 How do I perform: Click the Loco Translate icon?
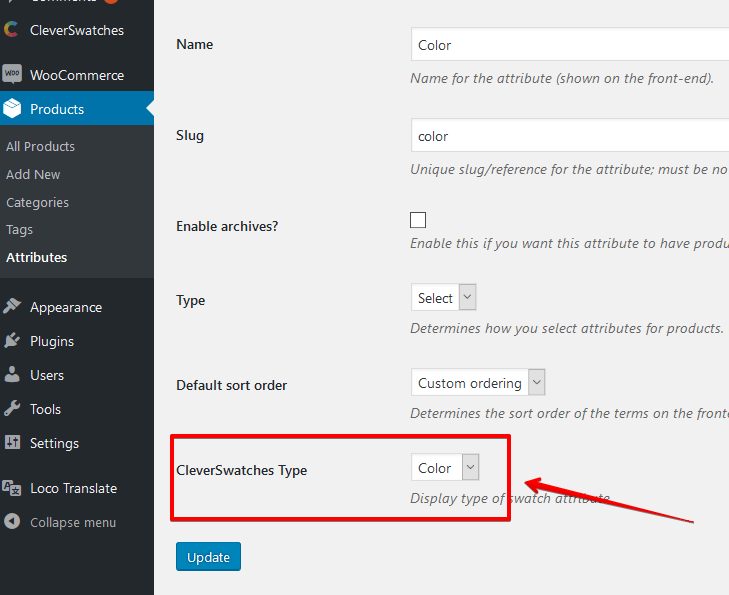pos(12,488)
